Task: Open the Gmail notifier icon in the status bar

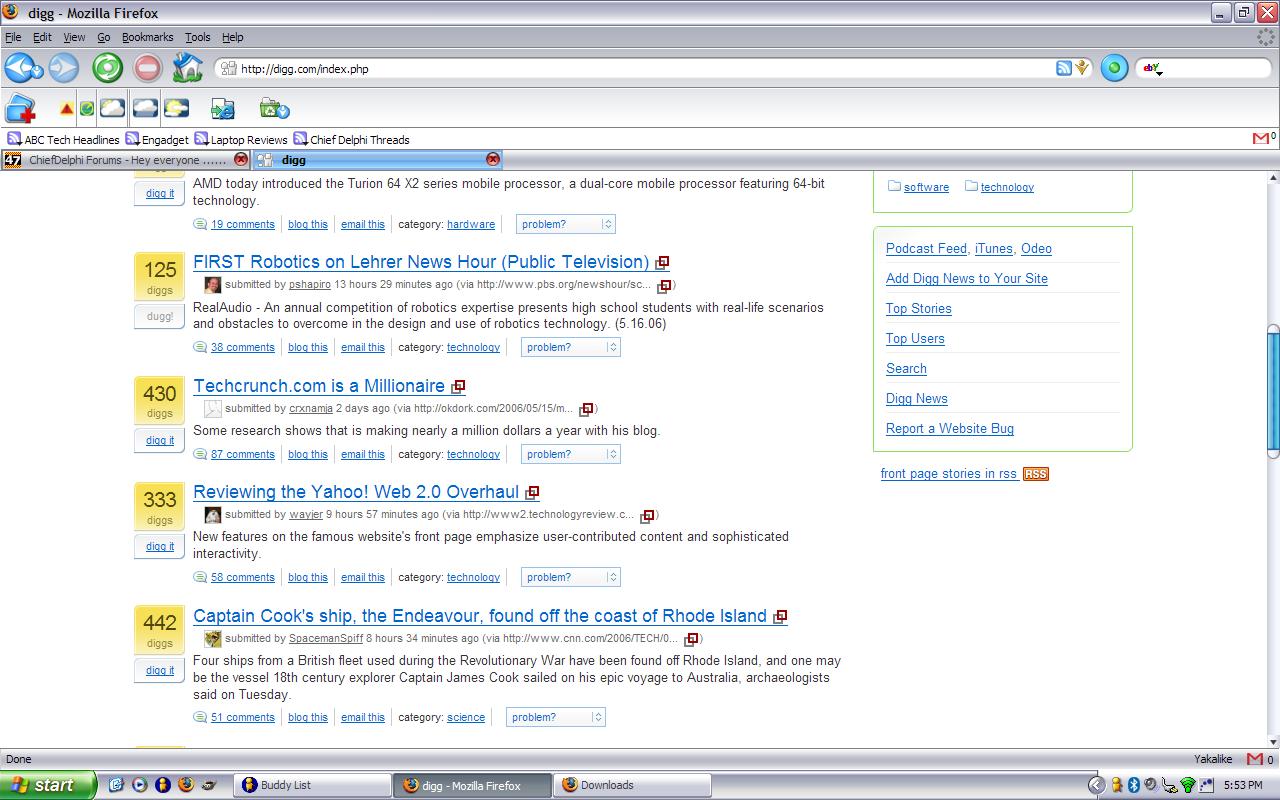Action: 1254,759
